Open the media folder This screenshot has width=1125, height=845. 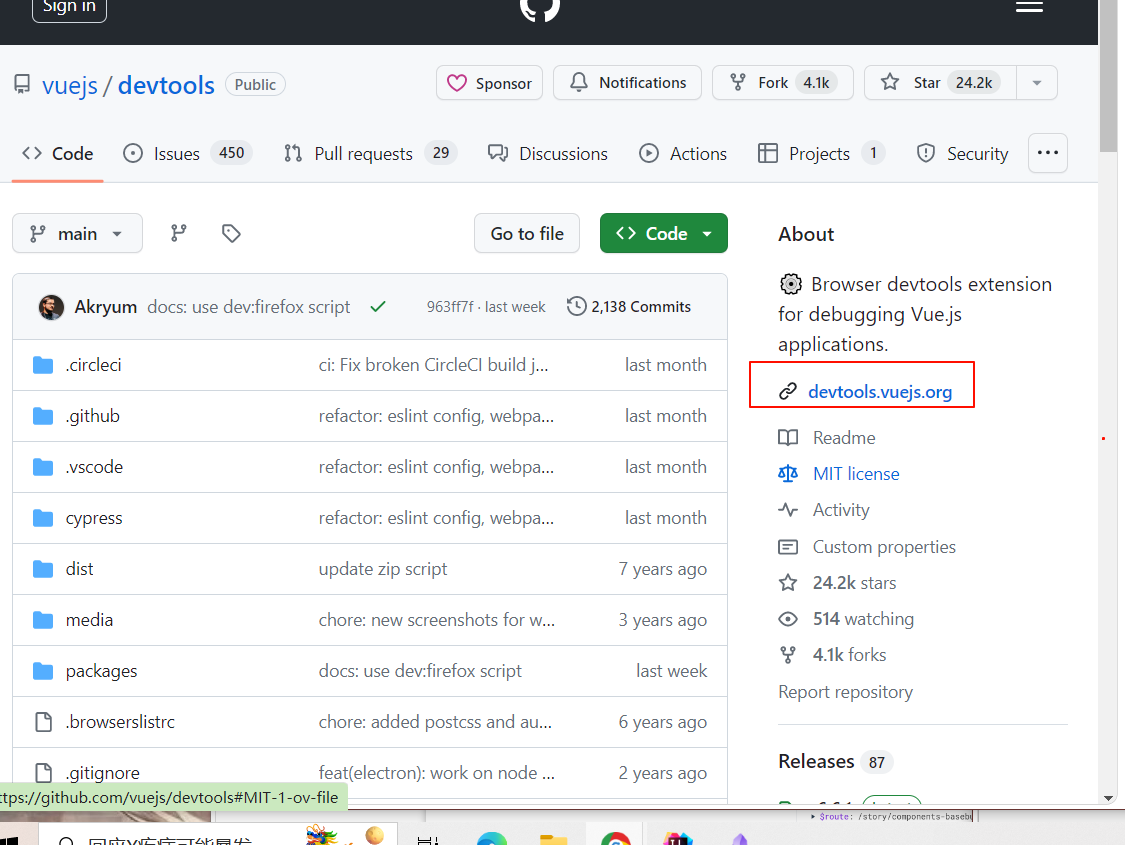[x=89, y=620]
